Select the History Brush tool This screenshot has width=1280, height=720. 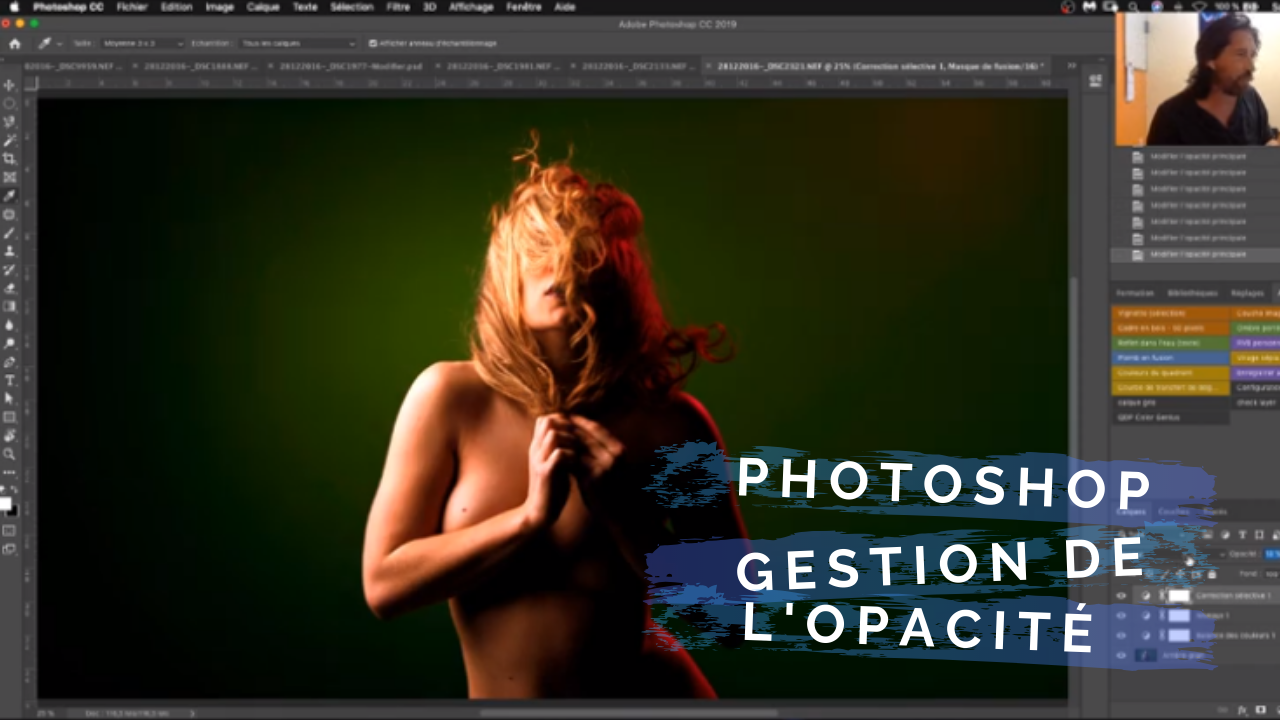[10, 270]
